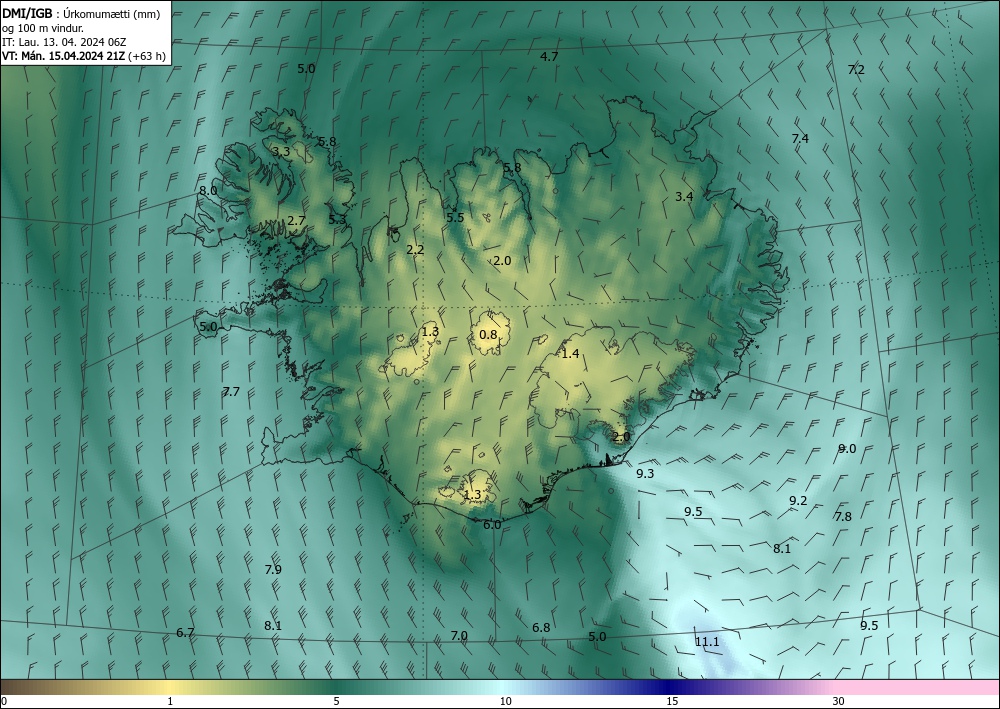Click the 3.4 map value

point(684,196)
